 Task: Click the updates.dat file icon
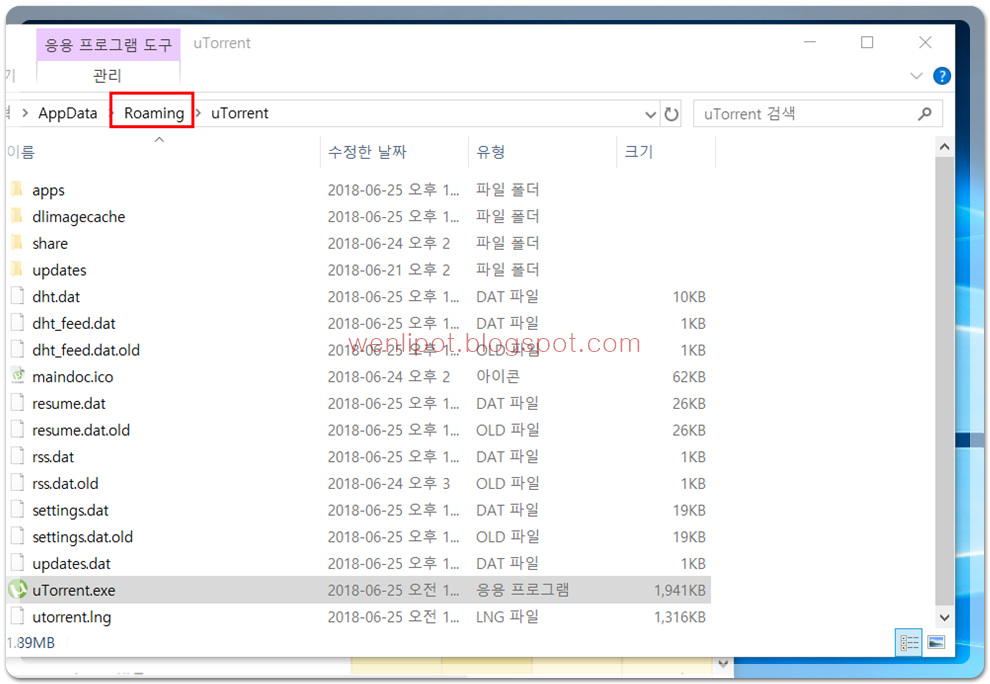coord(18,563)
